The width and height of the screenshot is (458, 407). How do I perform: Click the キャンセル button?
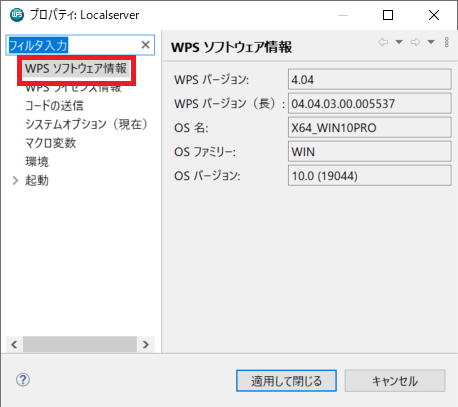click(x=395, y=381)
